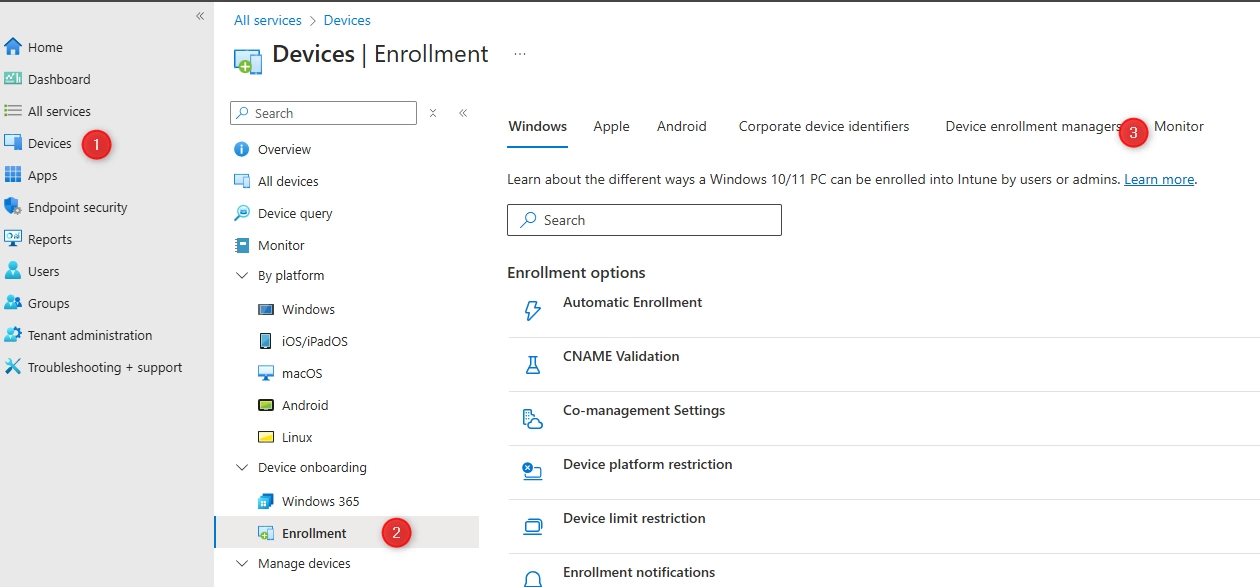Open the ellipsis menu beside Devices title
Viewport: 1260px width, 587px height.
pos(520,54)
